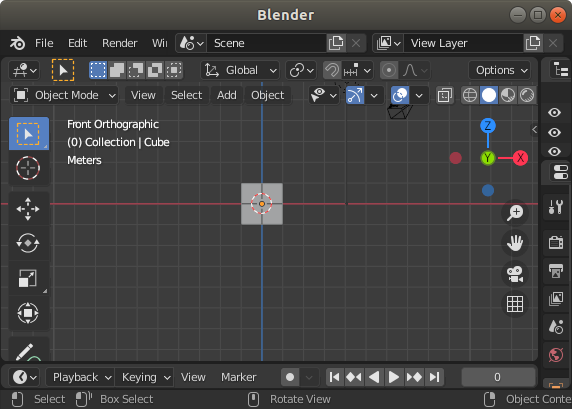The width and height of the screenshot is (572, 409).
Task: Open viewport gizmos dropdown arrow
Action: [374, 95]
